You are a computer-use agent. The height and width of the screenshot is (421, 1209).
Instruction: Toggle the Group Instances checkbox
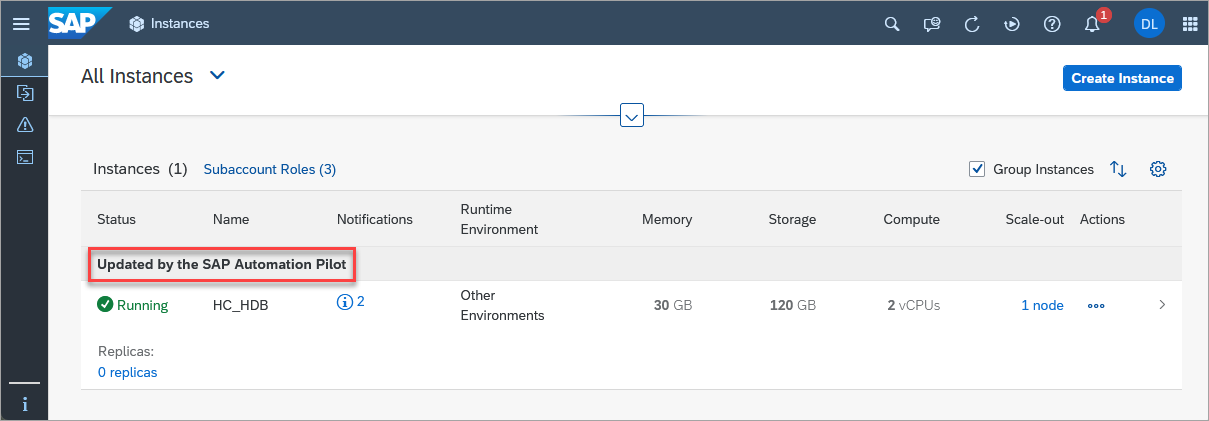[x=977, y=169]
